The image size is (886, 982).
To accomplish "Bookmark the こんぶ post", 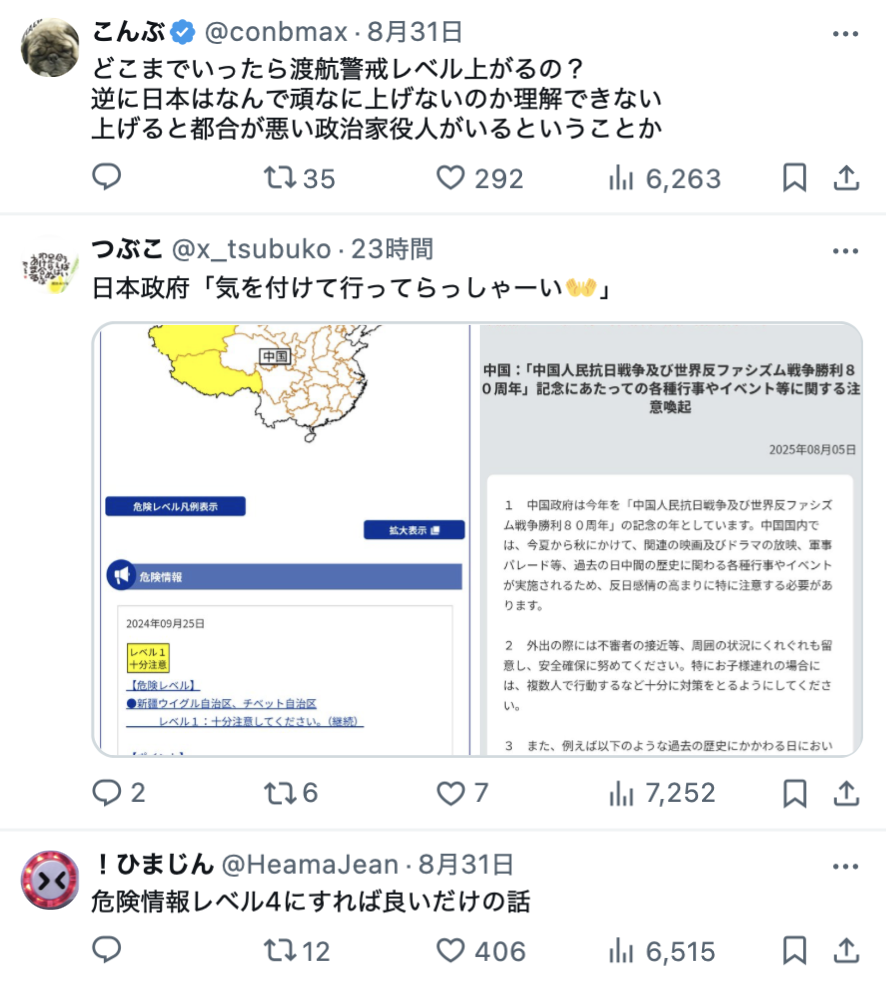I will click(795, 178).
